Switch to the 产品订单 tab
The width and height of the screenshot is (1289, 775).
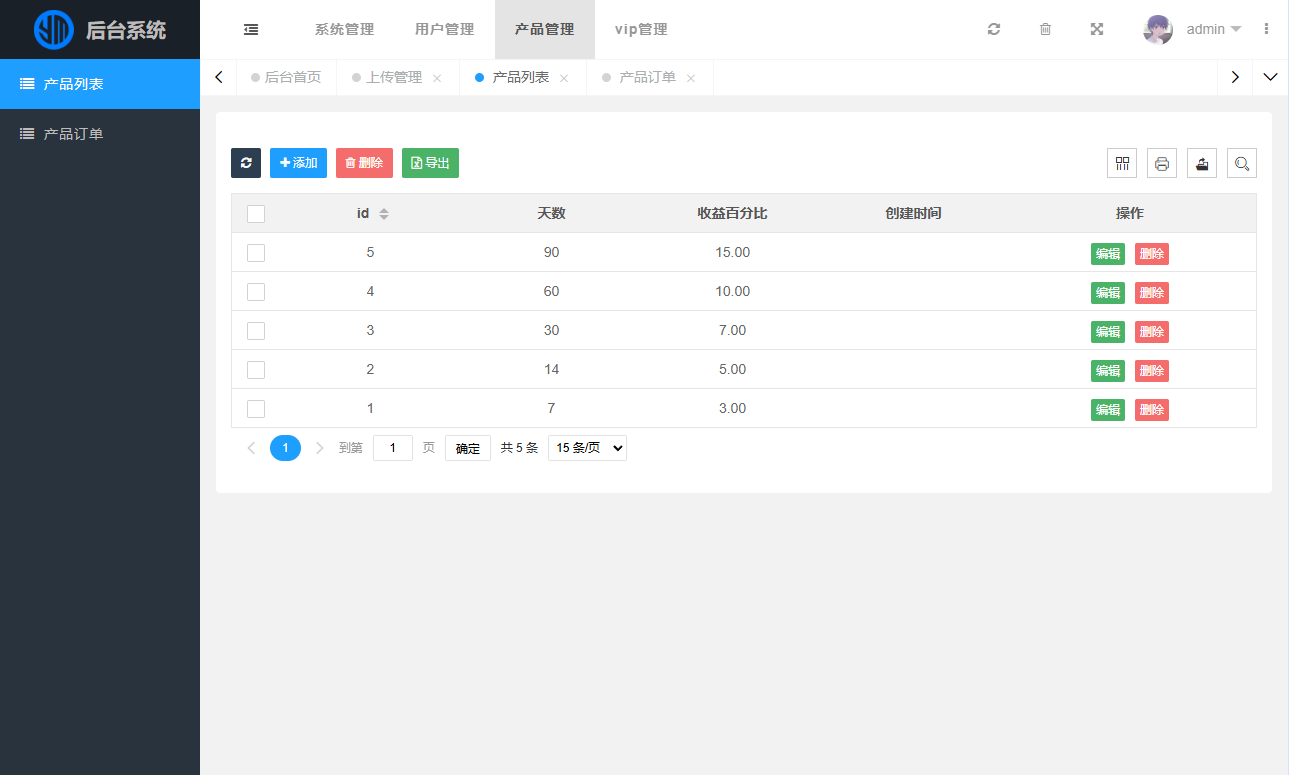pyautogui.click(x=647, y=77)
